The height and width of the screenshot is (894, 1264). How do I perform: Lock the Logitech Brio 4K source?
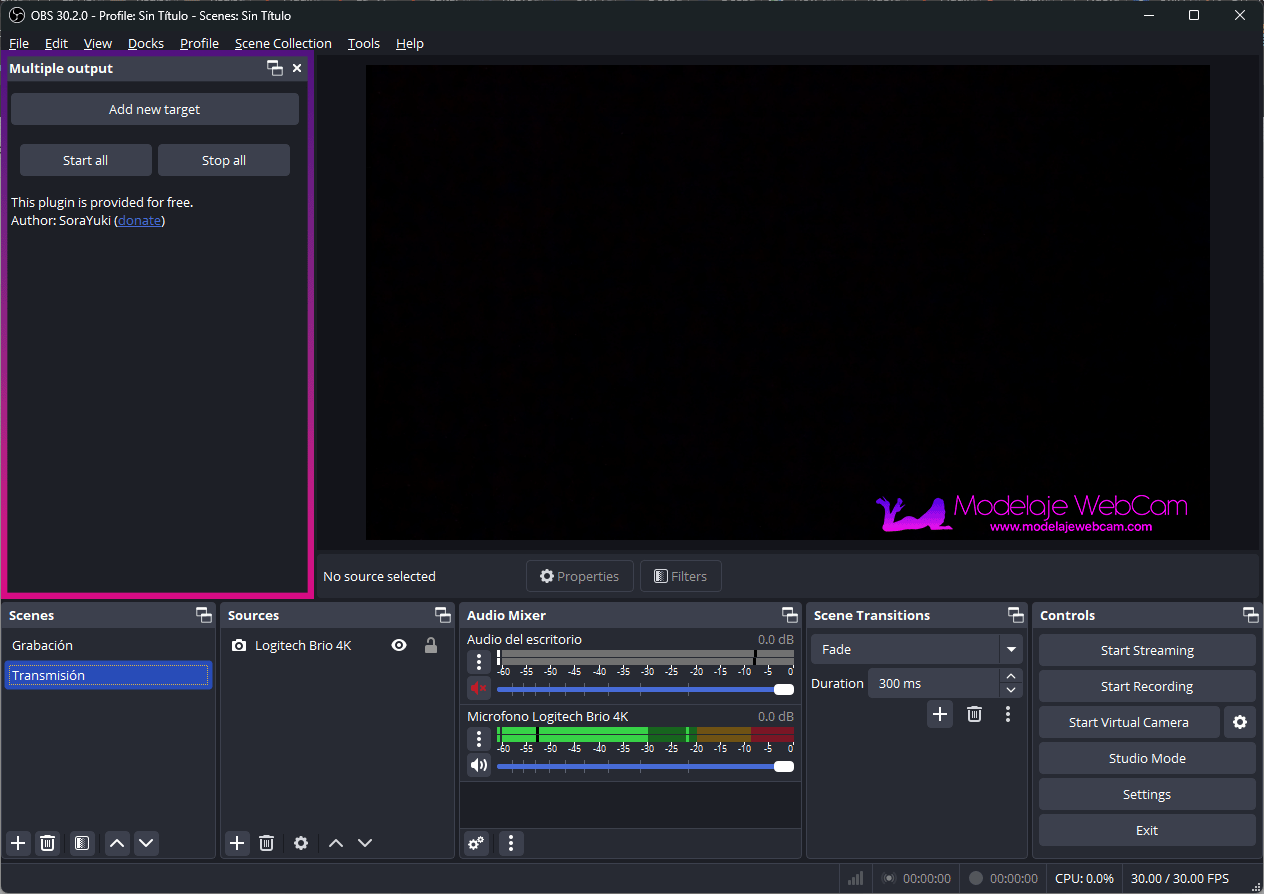(431, 646)
